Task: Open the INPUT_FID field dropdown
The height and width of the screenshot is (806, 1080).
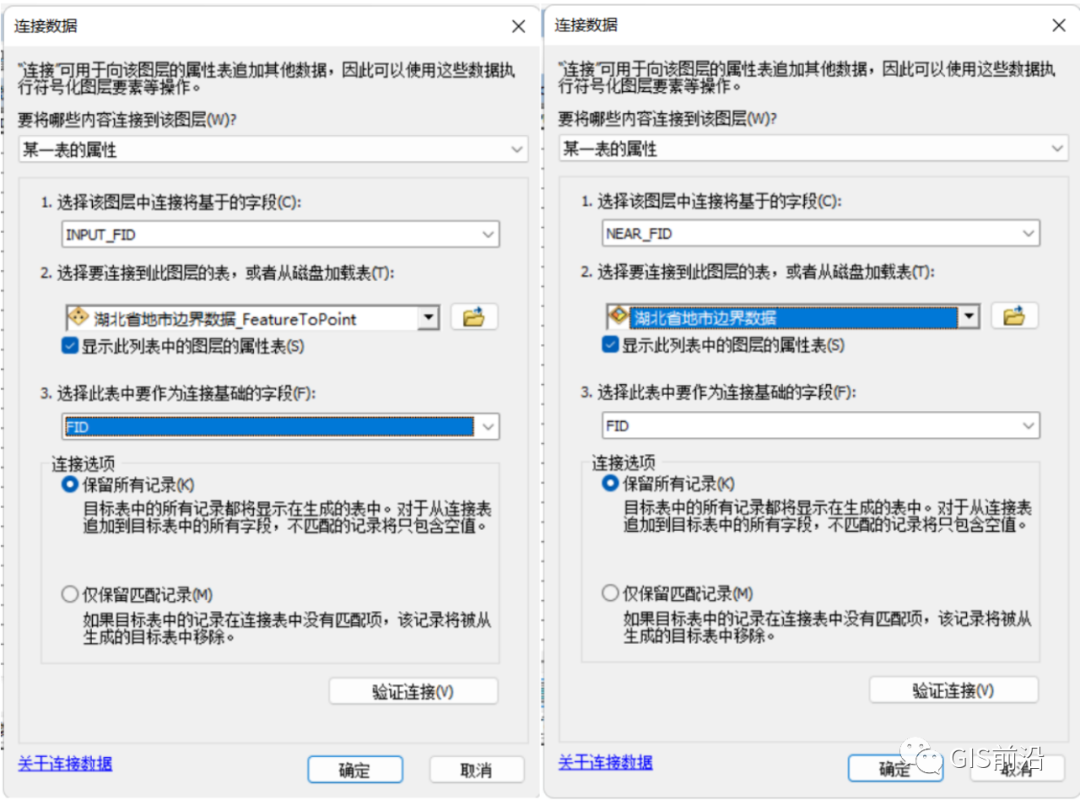Action: tap(488, 234)
